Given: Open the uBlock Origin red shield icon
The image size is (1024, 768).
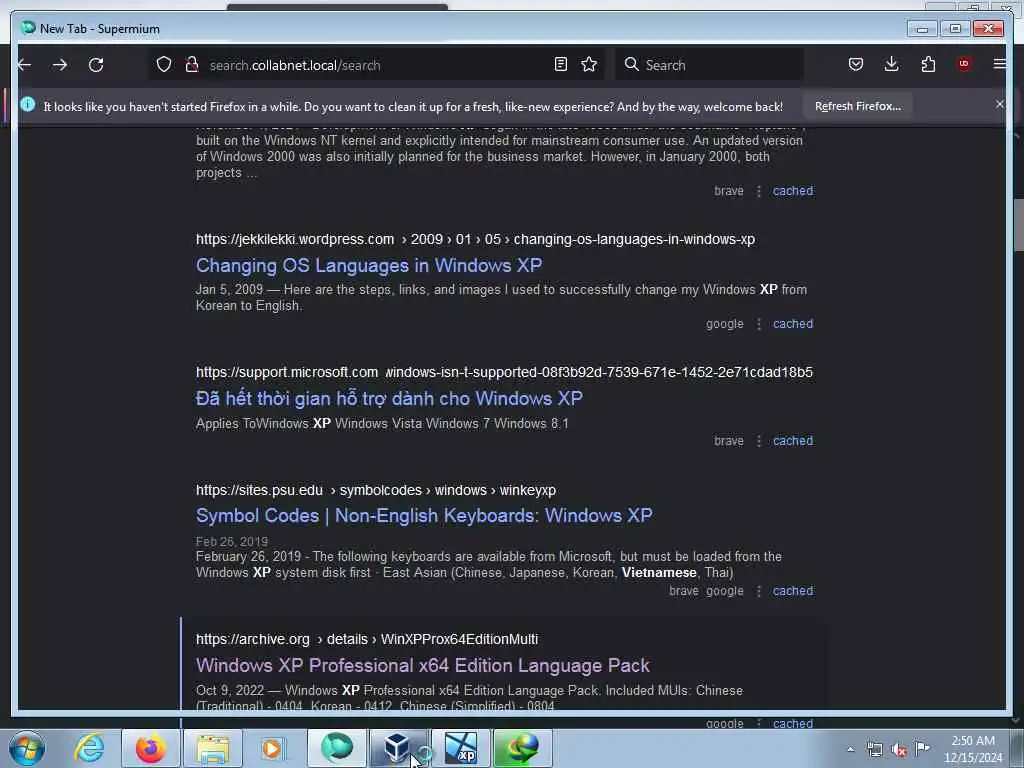Looking at the screenshot, I should point(964,64).
